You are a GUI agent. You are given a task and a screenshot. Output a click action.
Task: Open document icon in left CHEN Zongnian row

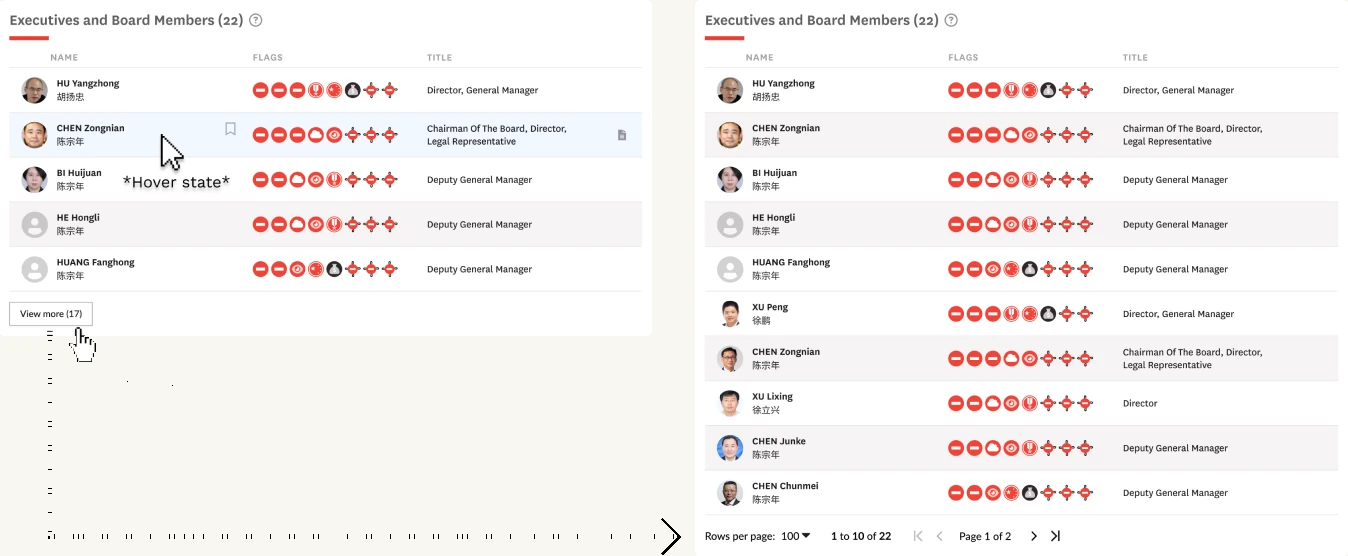[x=622, y=135]
